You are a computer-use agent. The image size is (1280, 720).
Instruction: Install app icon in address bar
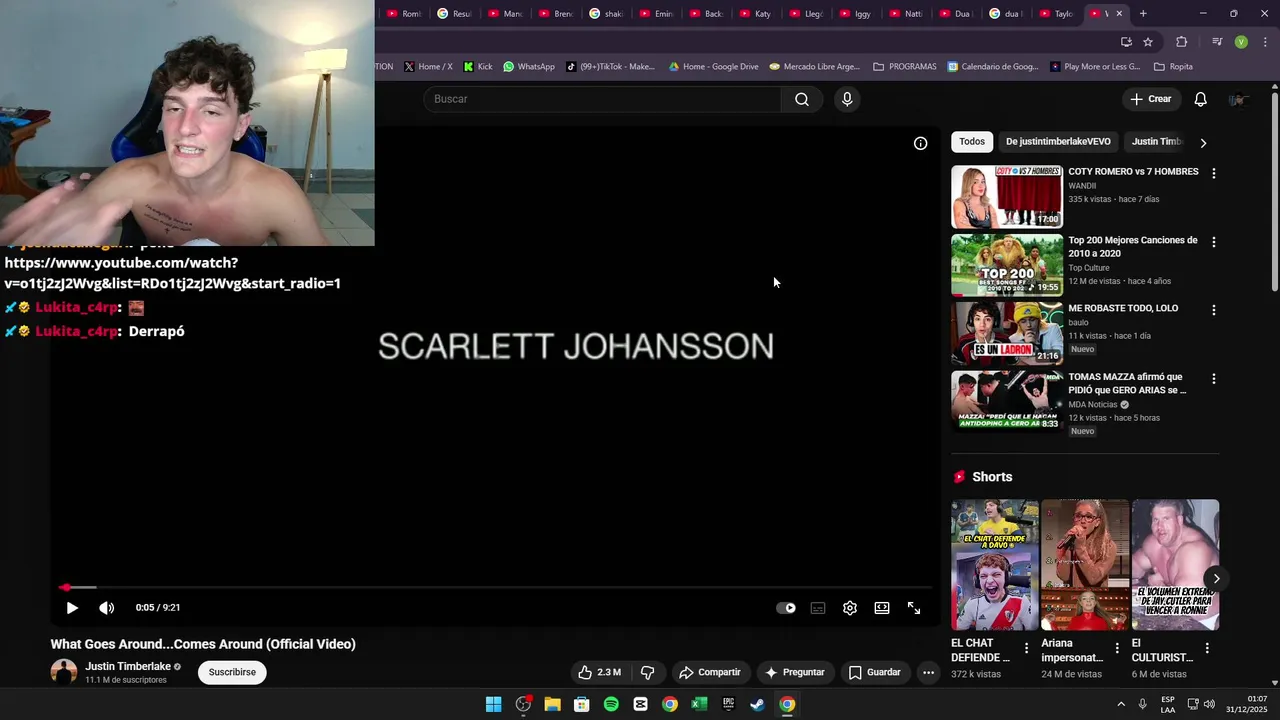[x=1126, y=42]
